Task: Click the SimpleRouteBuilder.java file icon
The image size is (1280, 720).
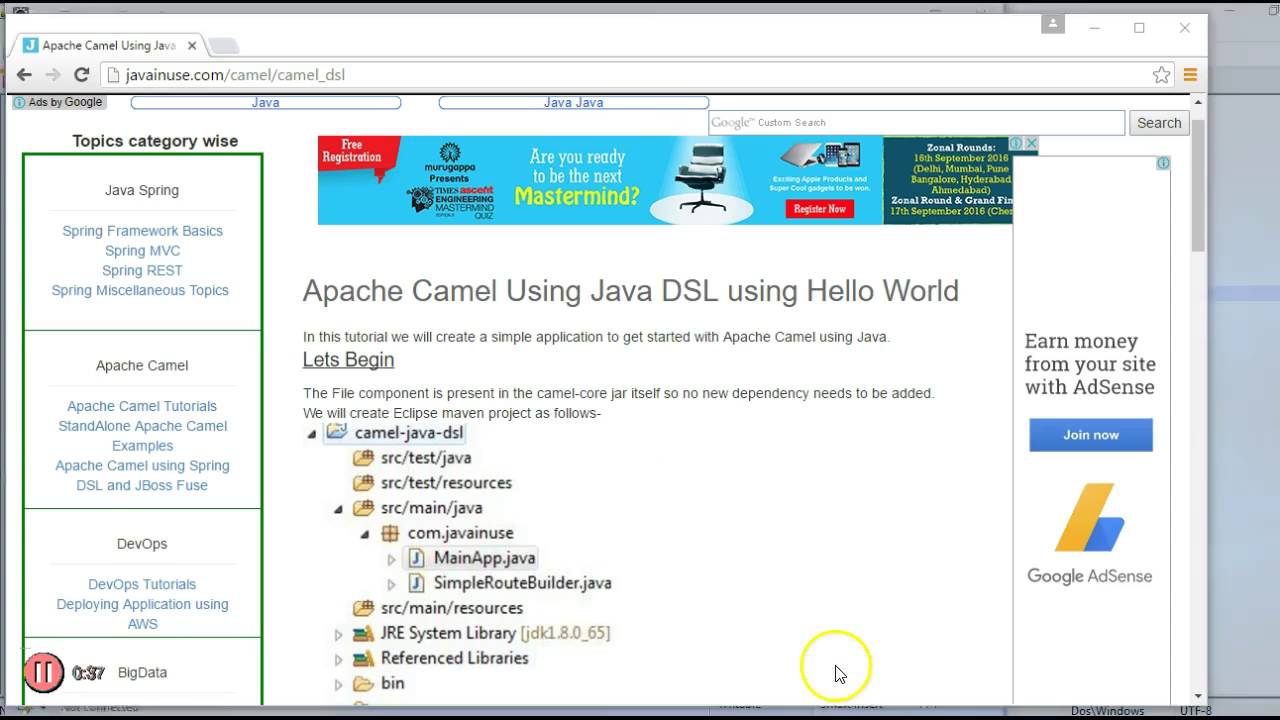Action: tap(417, 583)
